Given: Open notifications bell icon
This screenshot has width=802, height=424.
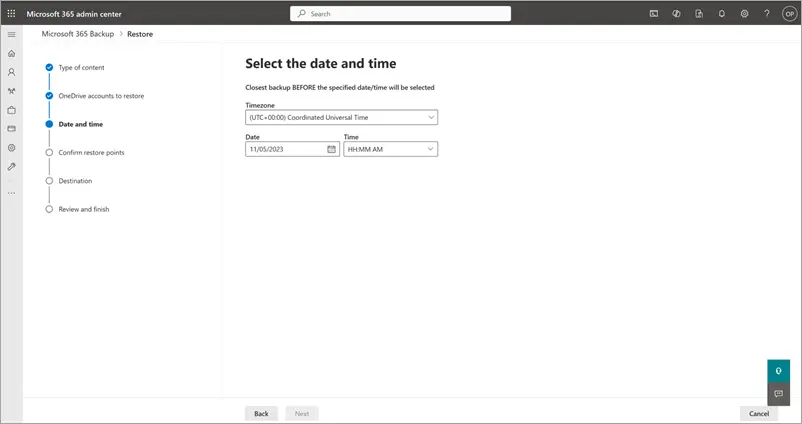Looking at the screenshot, I should 722,14.
